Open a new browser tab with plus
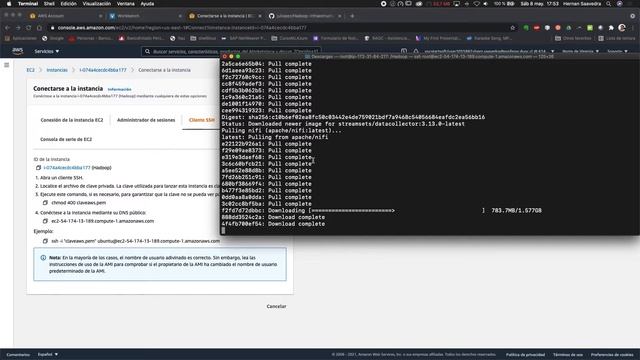This screenshot has width=640, height=360. (352, 16)
